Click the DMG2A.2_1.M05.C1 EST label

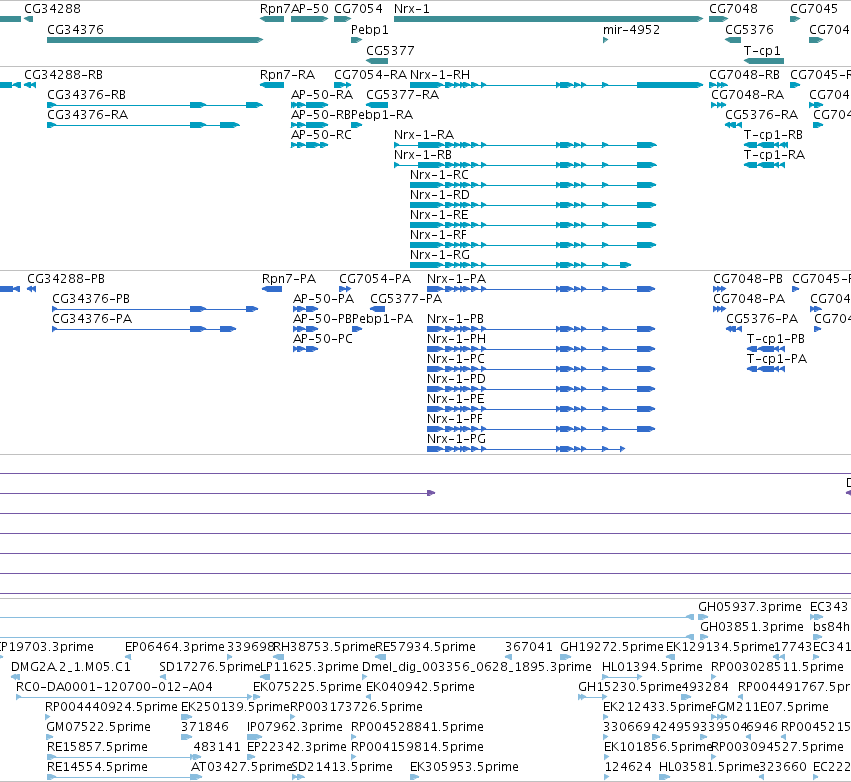[71, 667]
